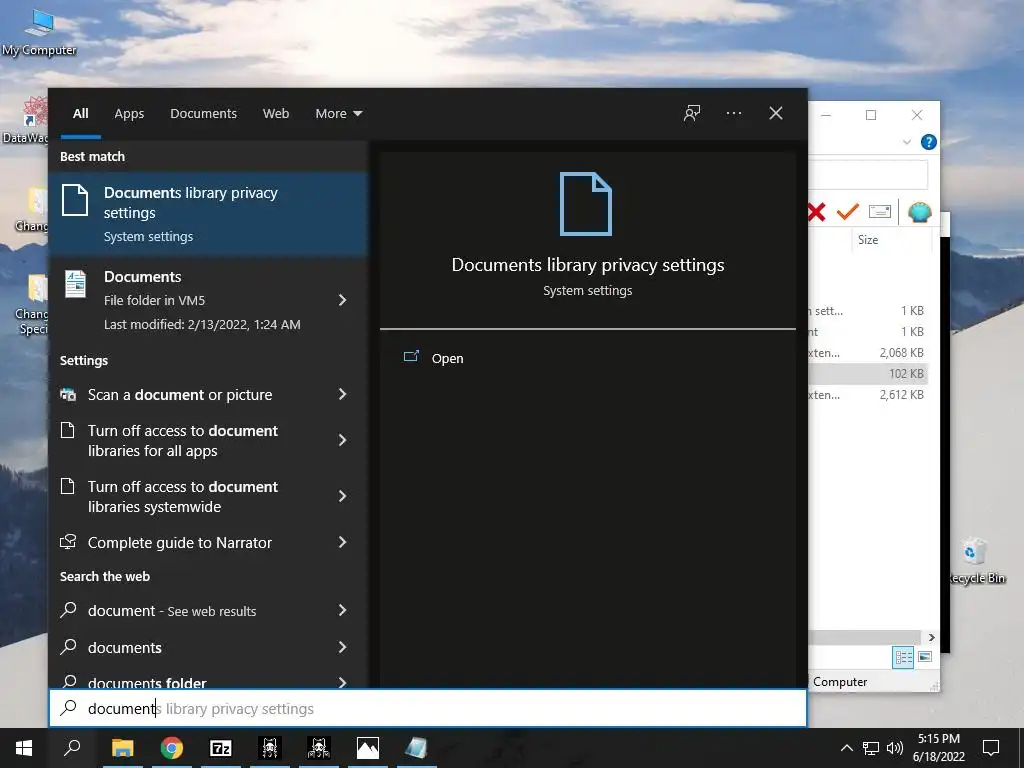The height and width of the screenshot is (768, 1024).
Task: Click the horizontal scrollbar right arrow
Action: tap(932, 637)
